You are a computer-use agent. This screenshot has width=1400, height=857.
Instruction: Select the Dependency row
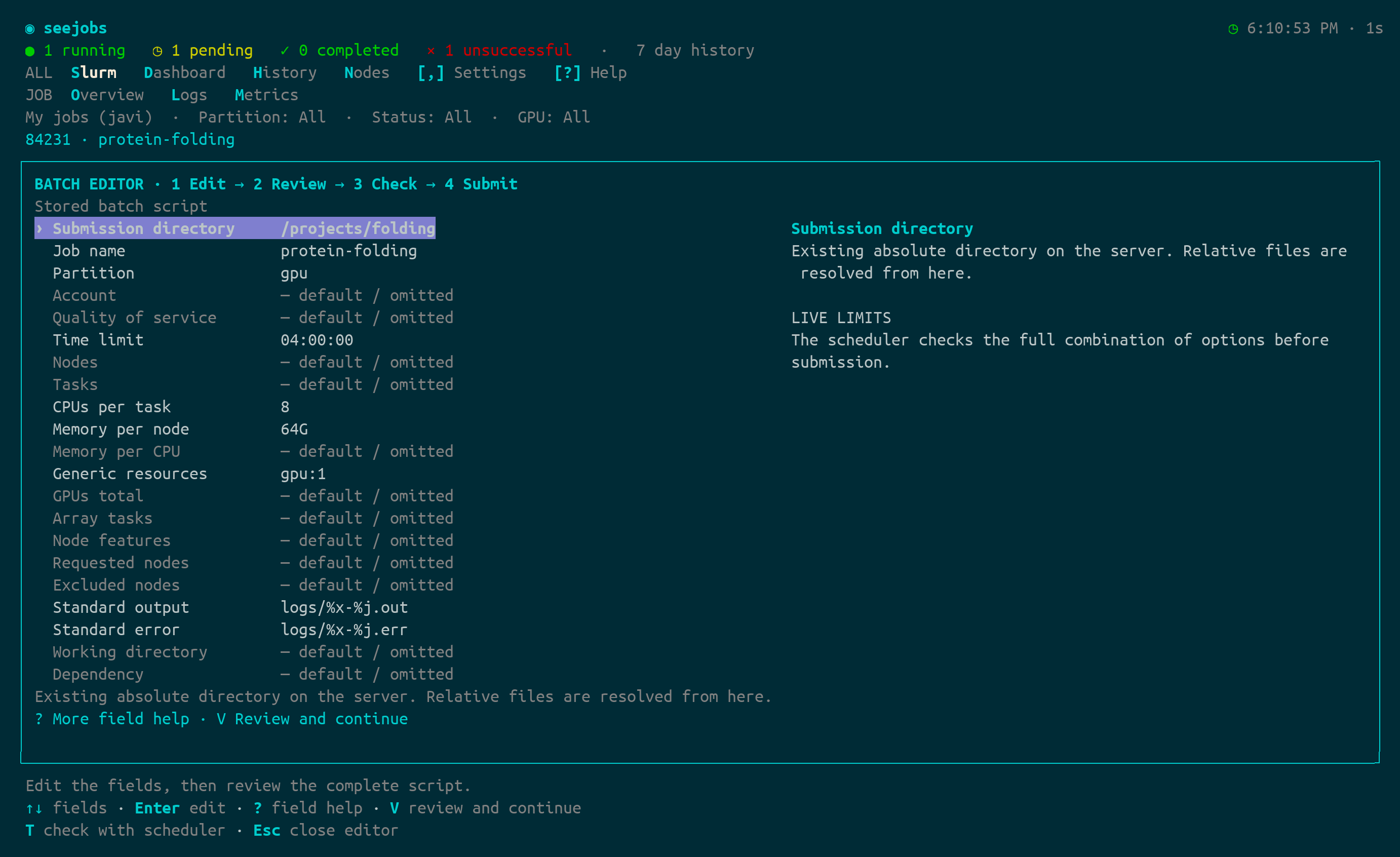click(x=244, y=674)
